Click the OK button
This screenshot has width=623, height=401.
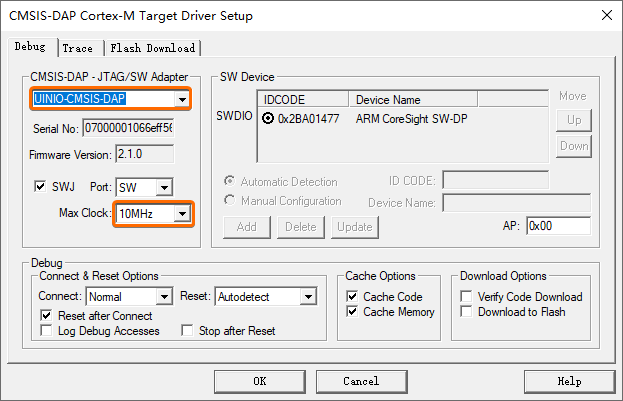pyautogui.click(x=260, y=382)
